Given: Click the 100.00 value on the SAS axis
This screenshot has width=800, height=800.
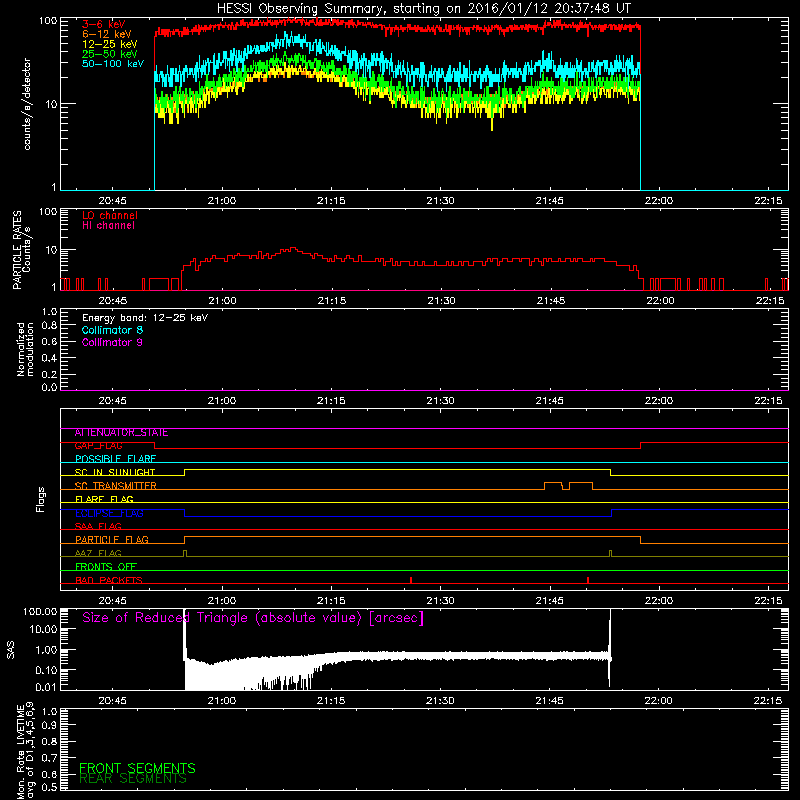Looking at the screenshot, I should click(40, 612).
